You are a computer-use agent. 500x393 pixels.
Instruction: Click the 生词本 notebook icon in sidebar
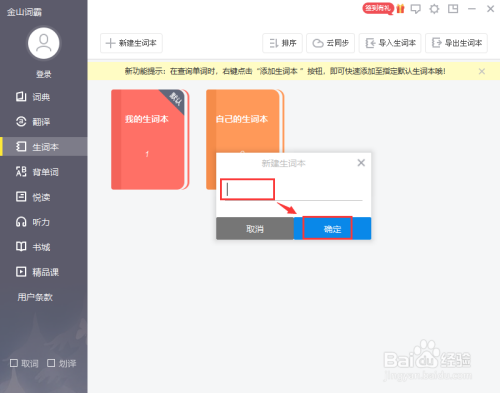click(21, 146)
